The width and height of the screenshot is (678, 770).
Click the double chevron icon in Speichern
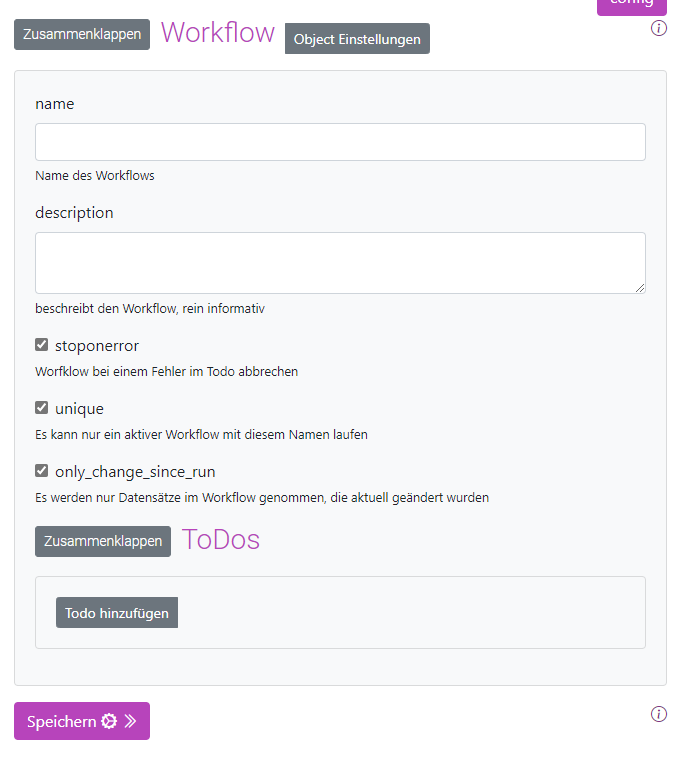point(130,721)
